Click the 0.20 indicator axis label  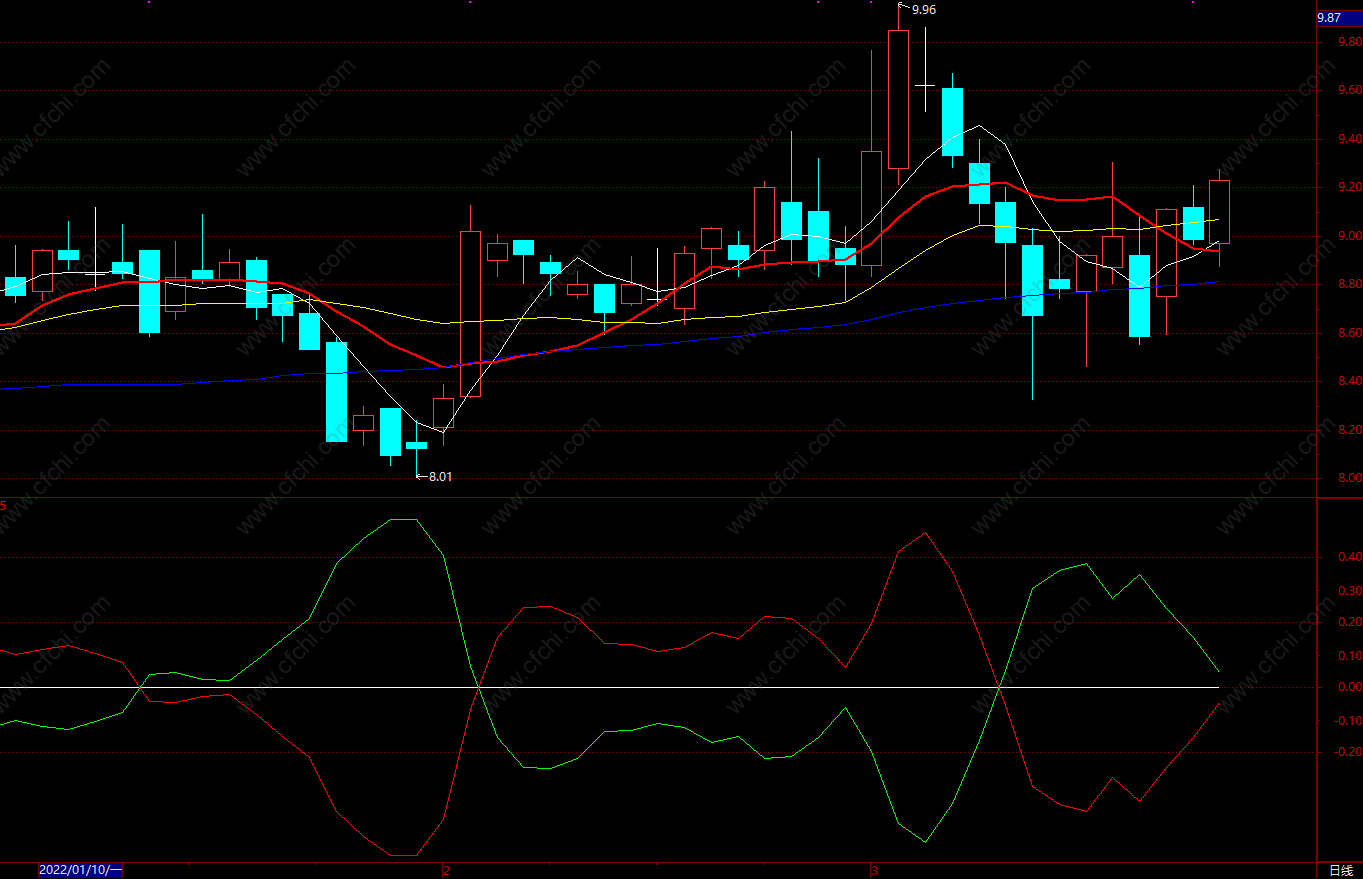(x=1349, y=623)
